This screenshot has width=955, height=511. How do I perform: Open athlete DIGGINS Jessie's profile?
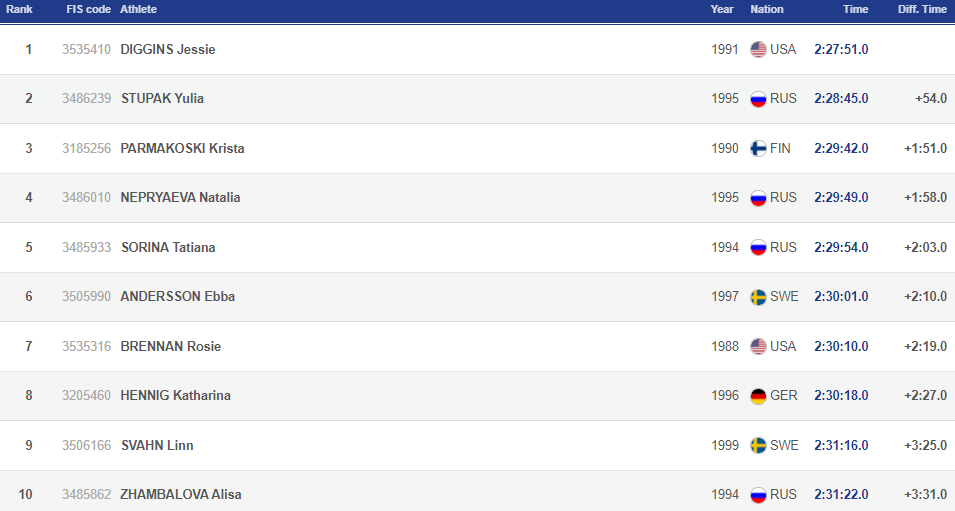(x=167, y=49)
